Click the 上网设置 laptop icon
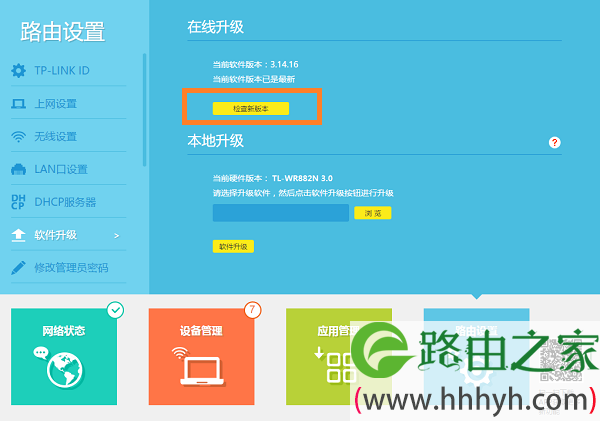The image size is (600, 421). pyautogui.click(x=18, y=104)
